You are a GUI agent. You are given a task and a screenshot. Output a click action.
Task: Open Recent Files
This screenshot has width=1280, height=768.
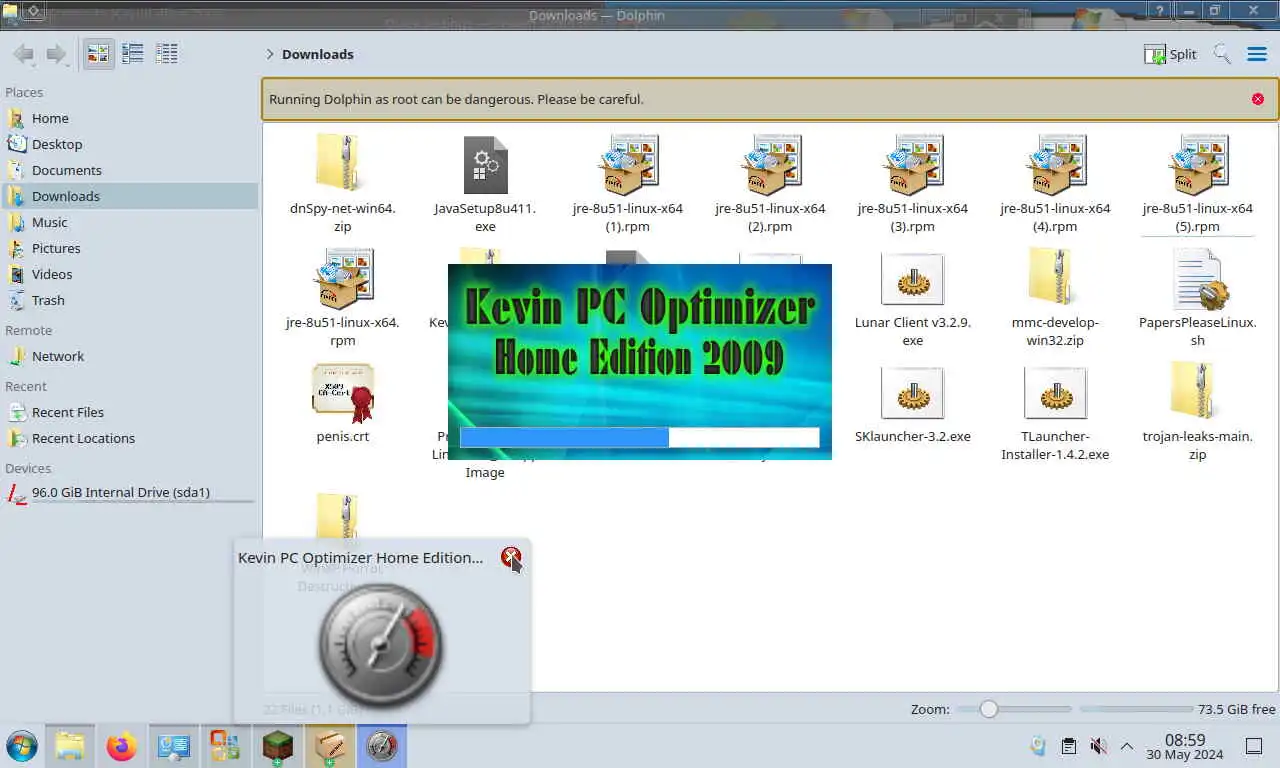(x=130, y=412)
